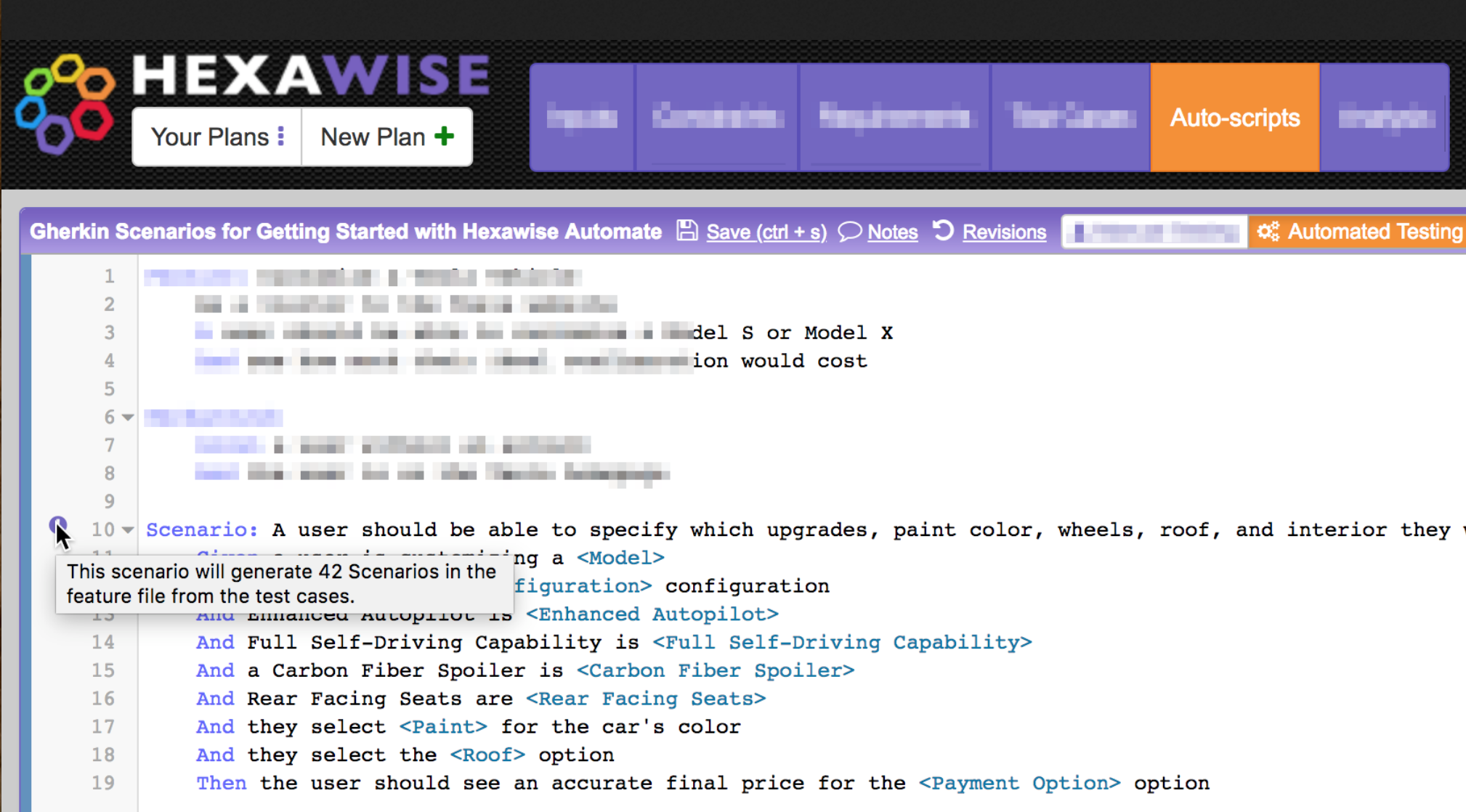This screenshot has width=1466, height=812.
Task: Create a New Plan
Action: (387, 137)
